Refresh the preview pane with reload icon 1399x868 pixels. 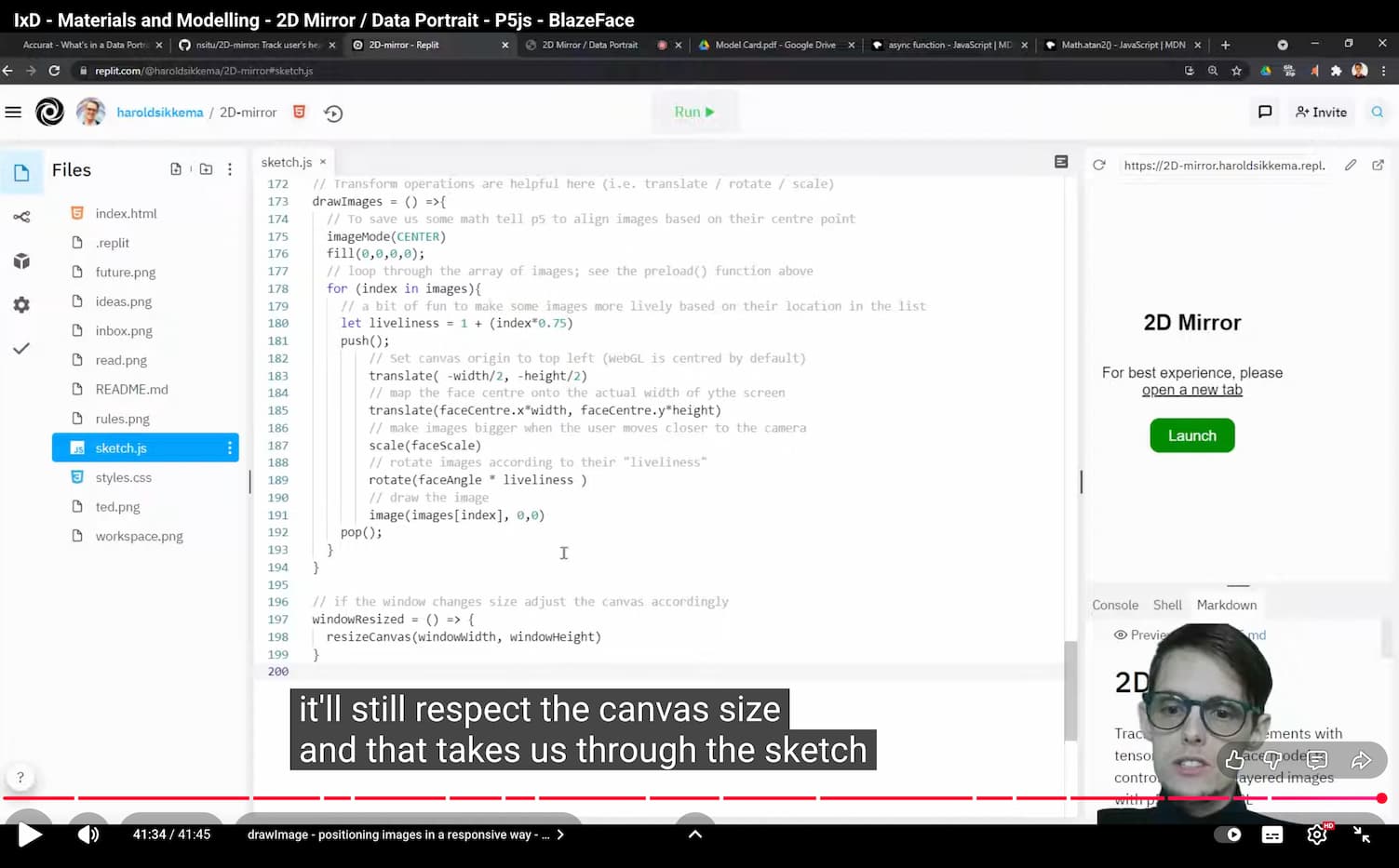click(x=1099, y=165)
